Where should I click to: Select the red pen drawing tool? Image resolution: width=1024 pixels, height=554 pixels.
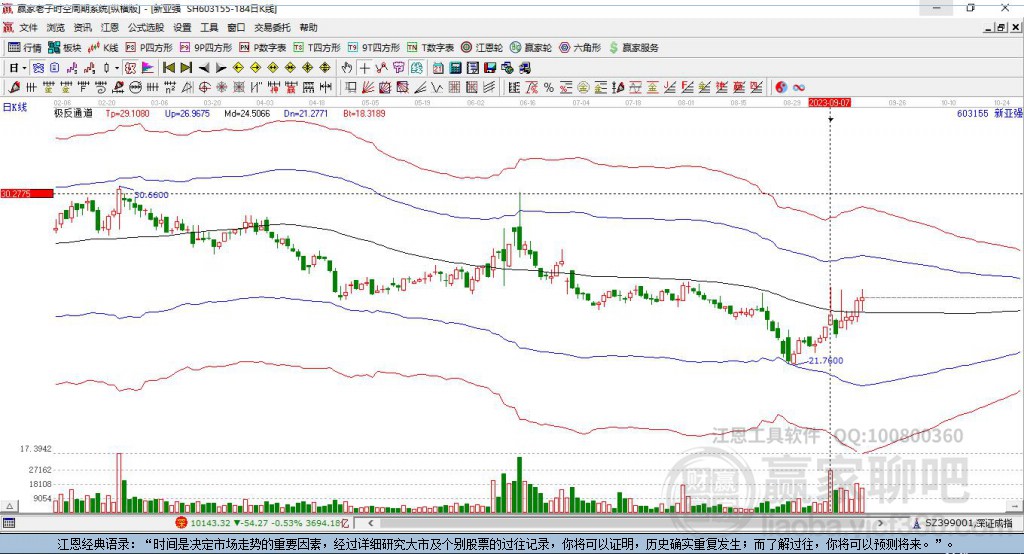[14, 87]
